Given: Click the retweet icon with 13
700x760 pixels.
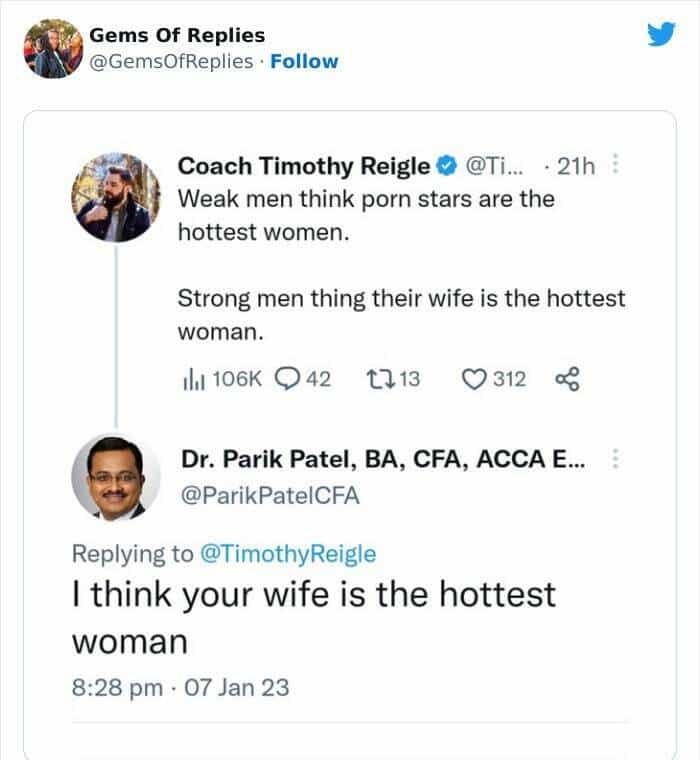Looking at the screenshot, I should coord(380,379).
